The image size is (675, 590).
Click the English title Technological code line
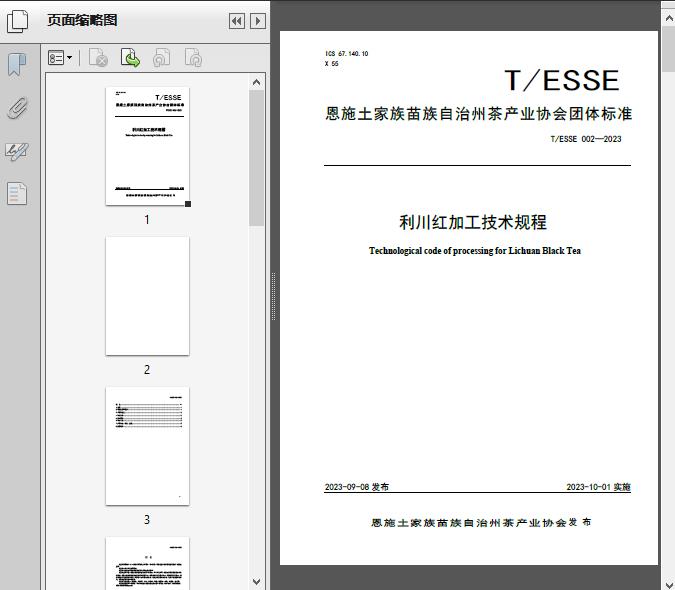pos(475,250)
